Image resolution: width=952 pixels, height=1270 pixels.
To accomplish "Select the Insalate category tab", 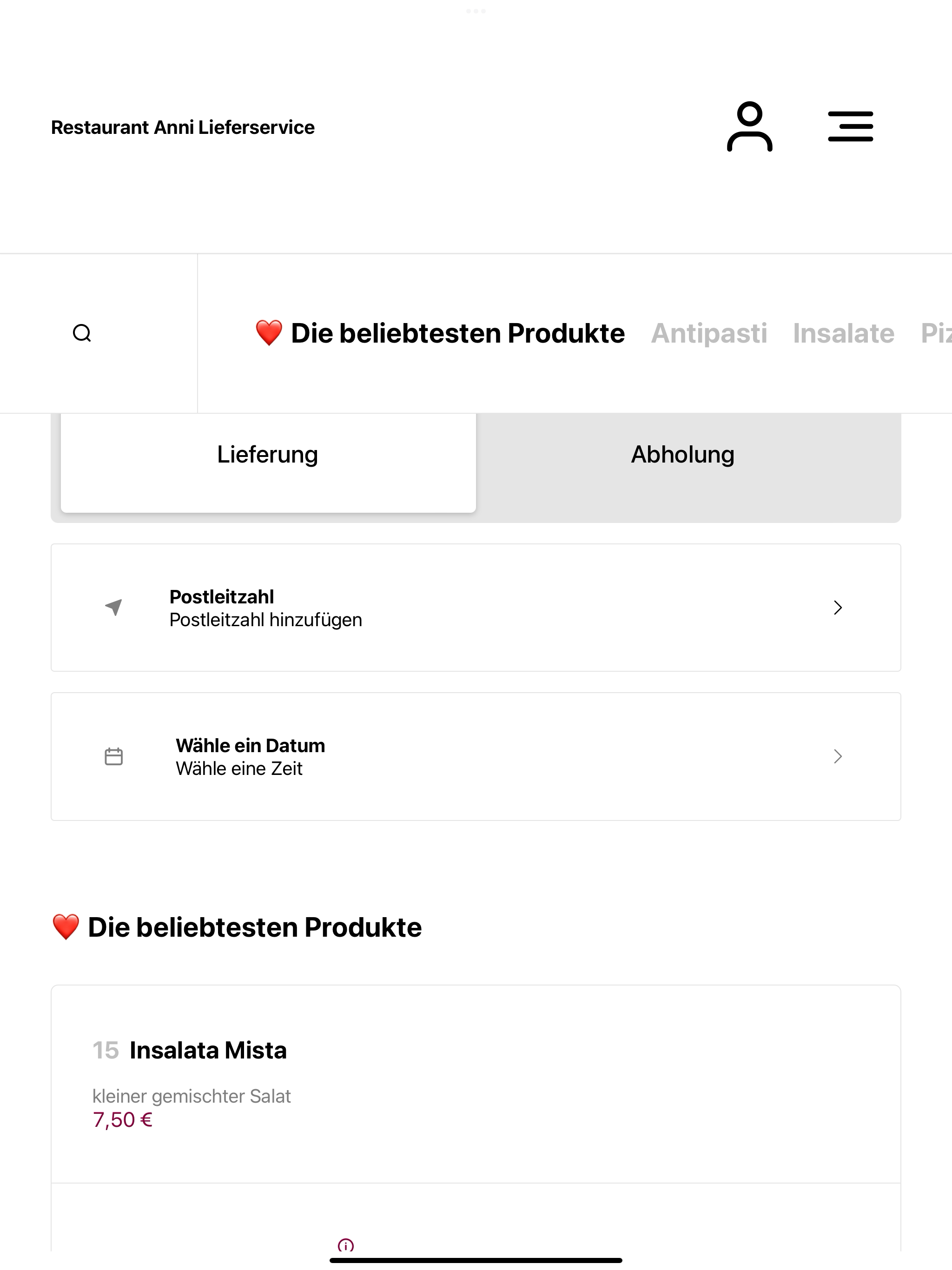I will (x=844, y=334).
